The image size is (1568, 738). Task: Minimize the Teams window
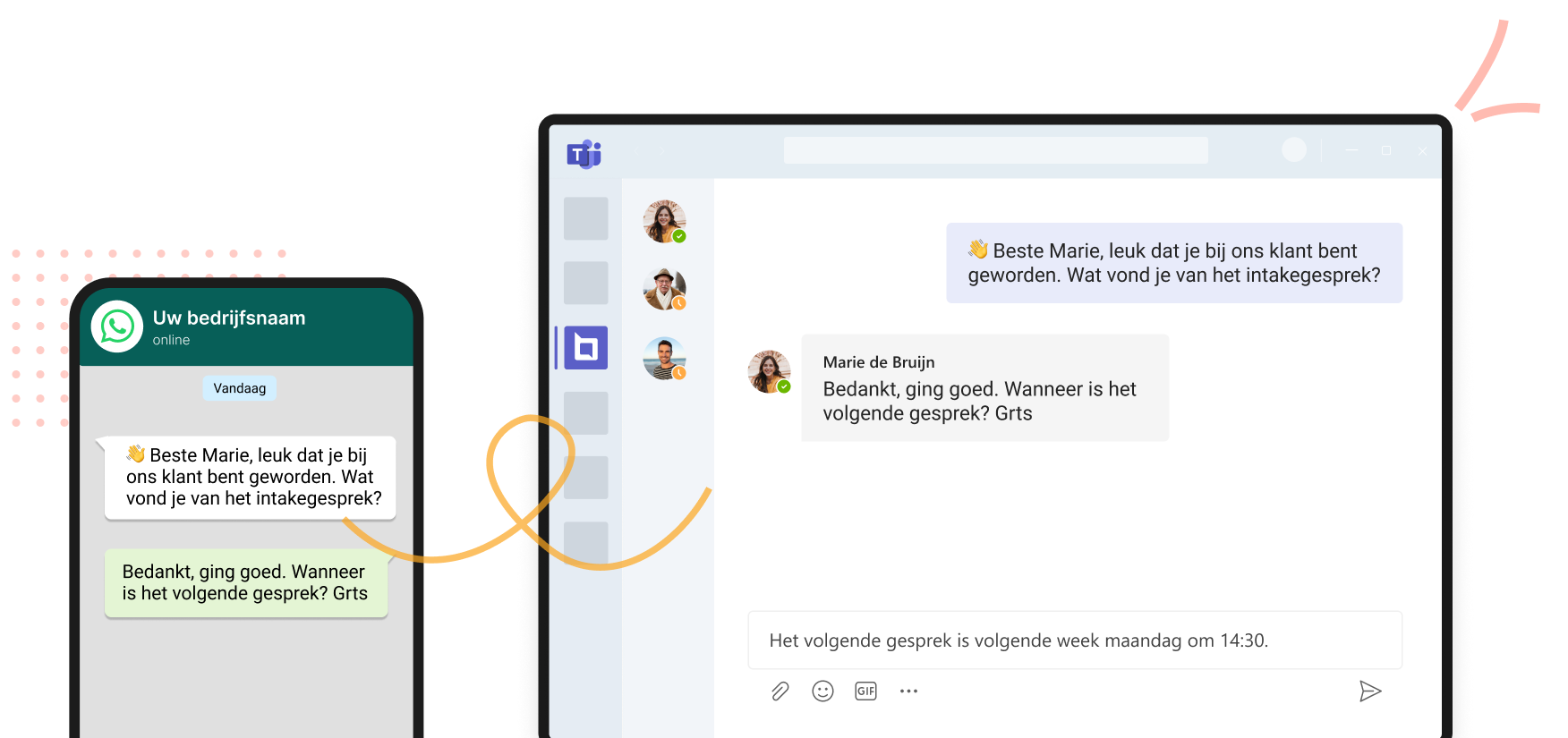click(x=1351, y=150)
